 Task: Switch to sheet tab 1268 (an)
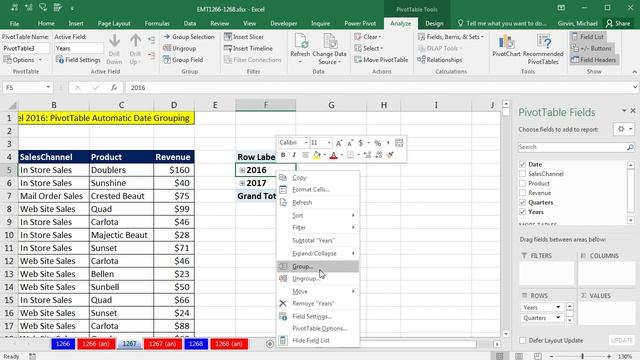point(229,344)
